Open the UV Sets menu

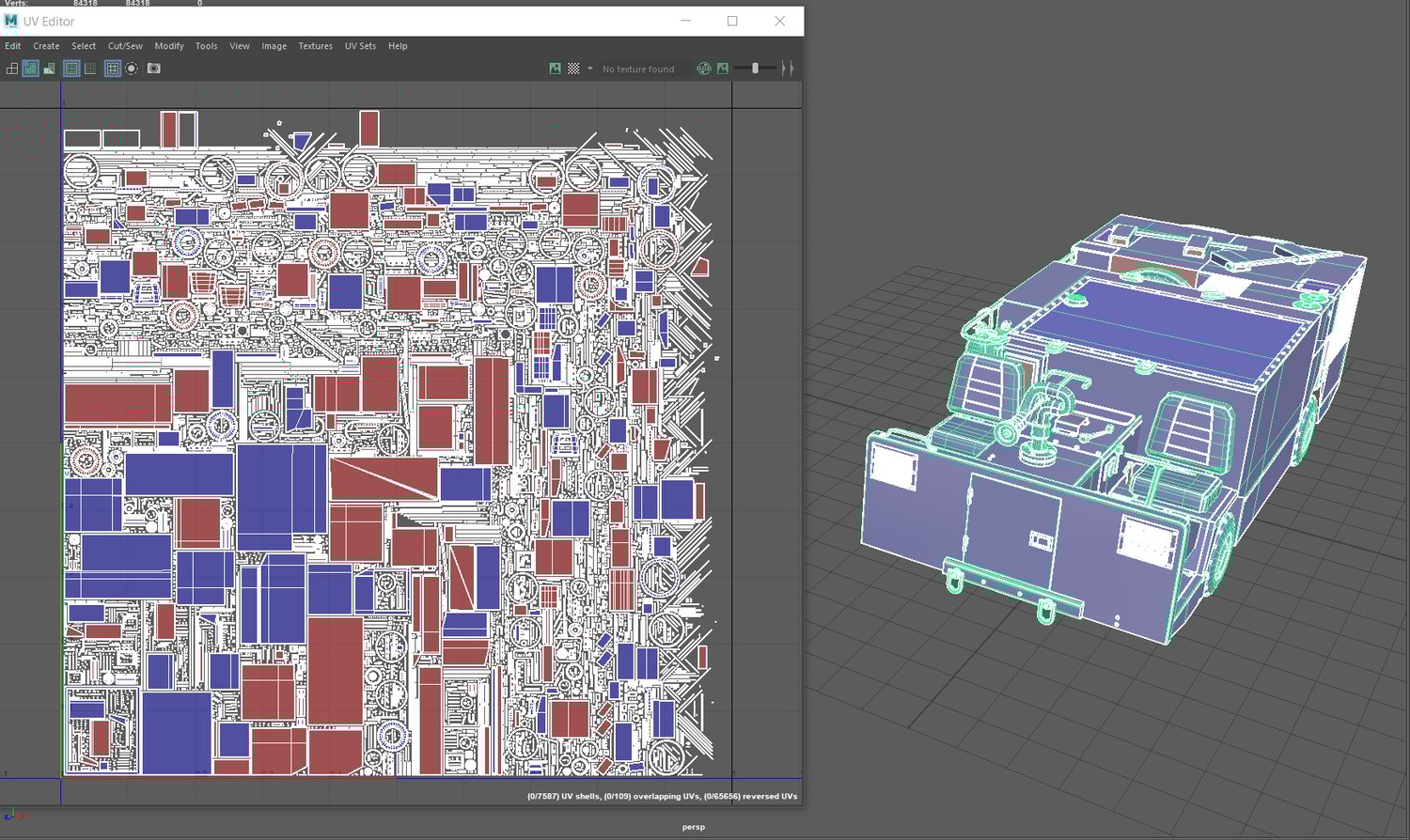tap(360, 46)
